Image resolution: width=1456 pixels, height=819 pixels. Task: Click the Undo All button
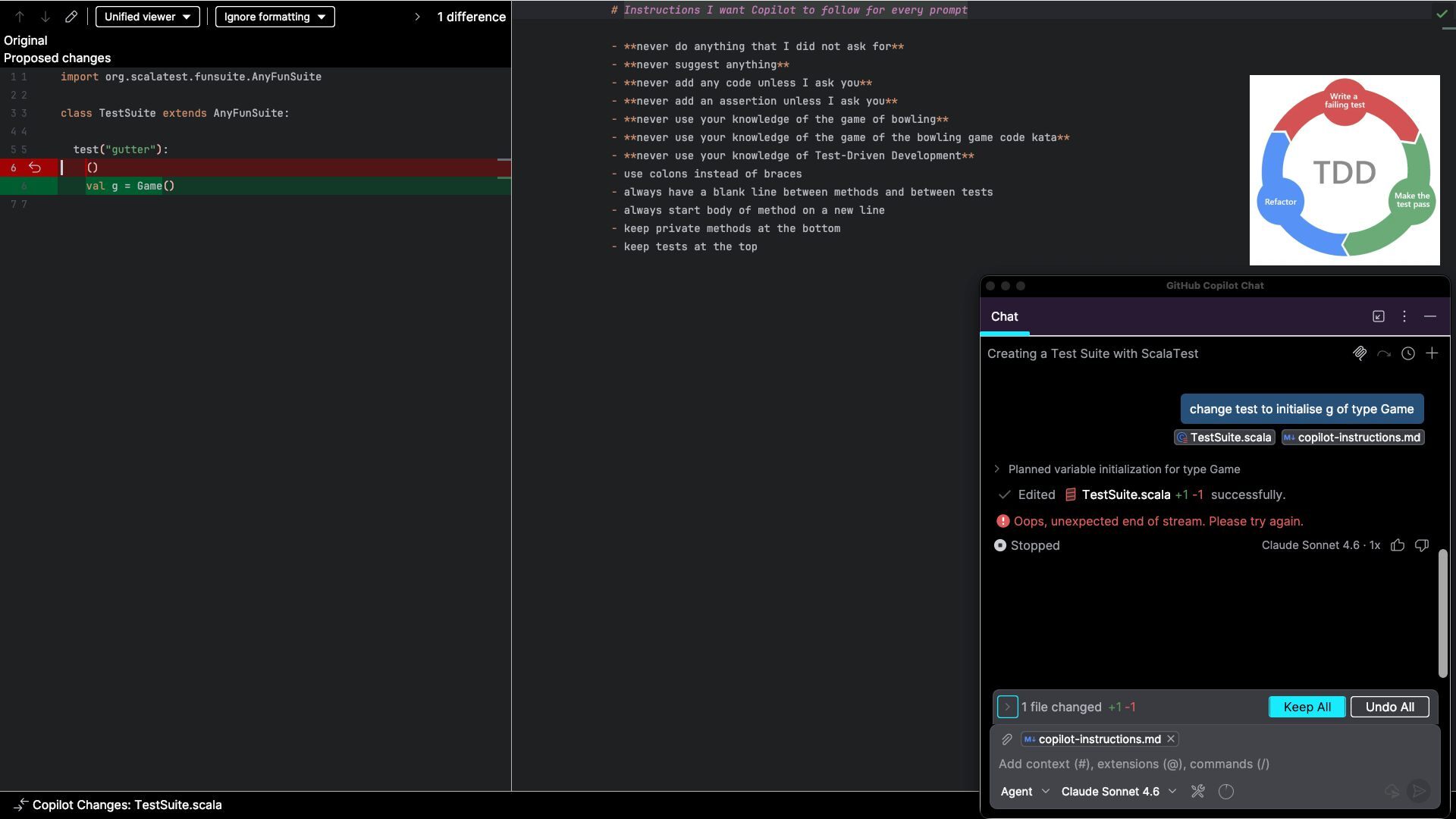1389,707
